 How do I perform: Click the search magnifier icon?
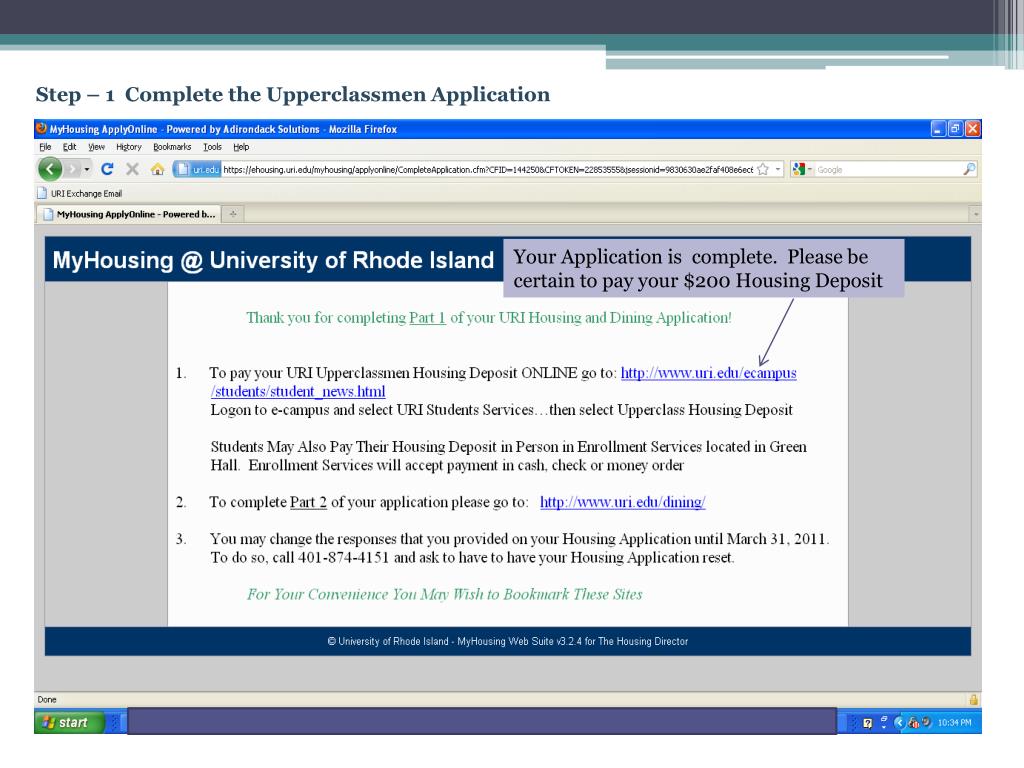[x=970, y=169]
